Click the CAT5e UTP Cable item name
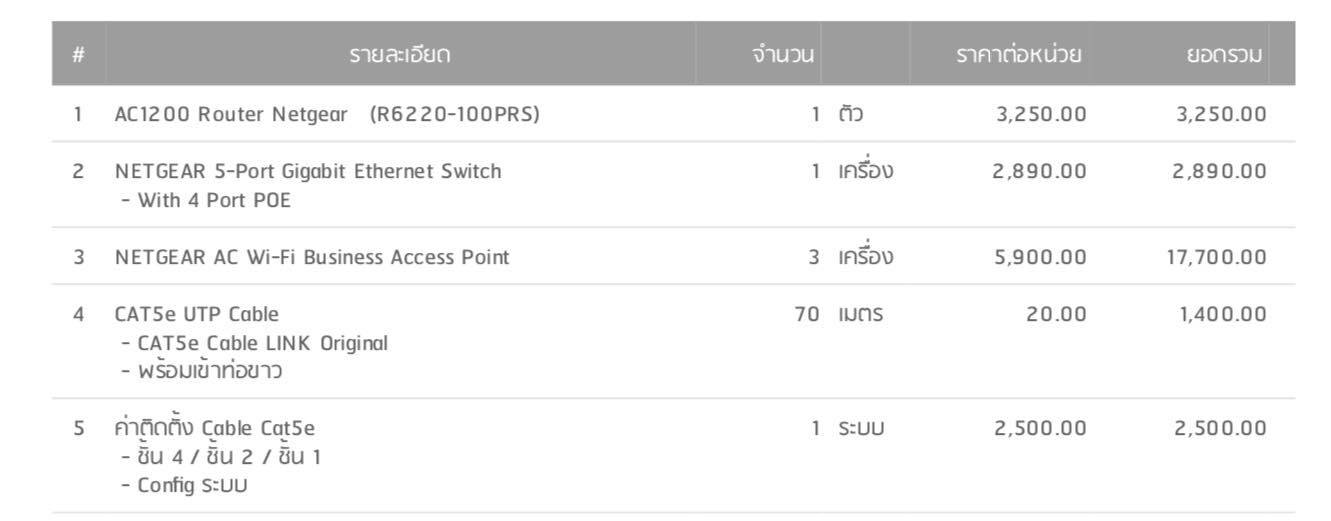The height and width of the screenshot is (521, 1331). pos(197,314)
